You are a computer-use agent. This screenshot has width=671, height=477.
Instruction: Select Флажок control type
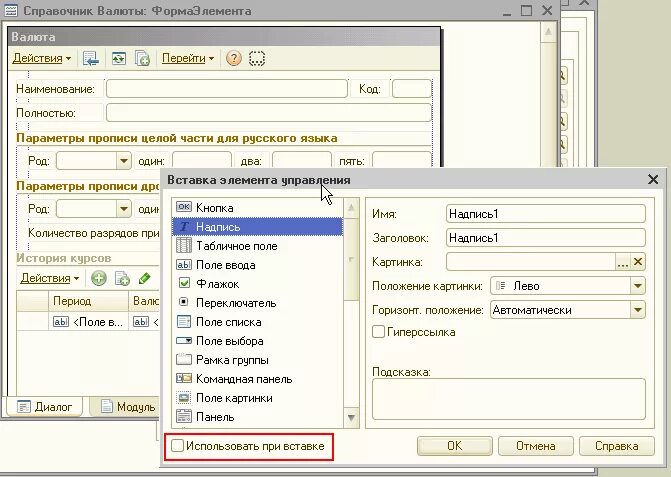pos(258,284)
